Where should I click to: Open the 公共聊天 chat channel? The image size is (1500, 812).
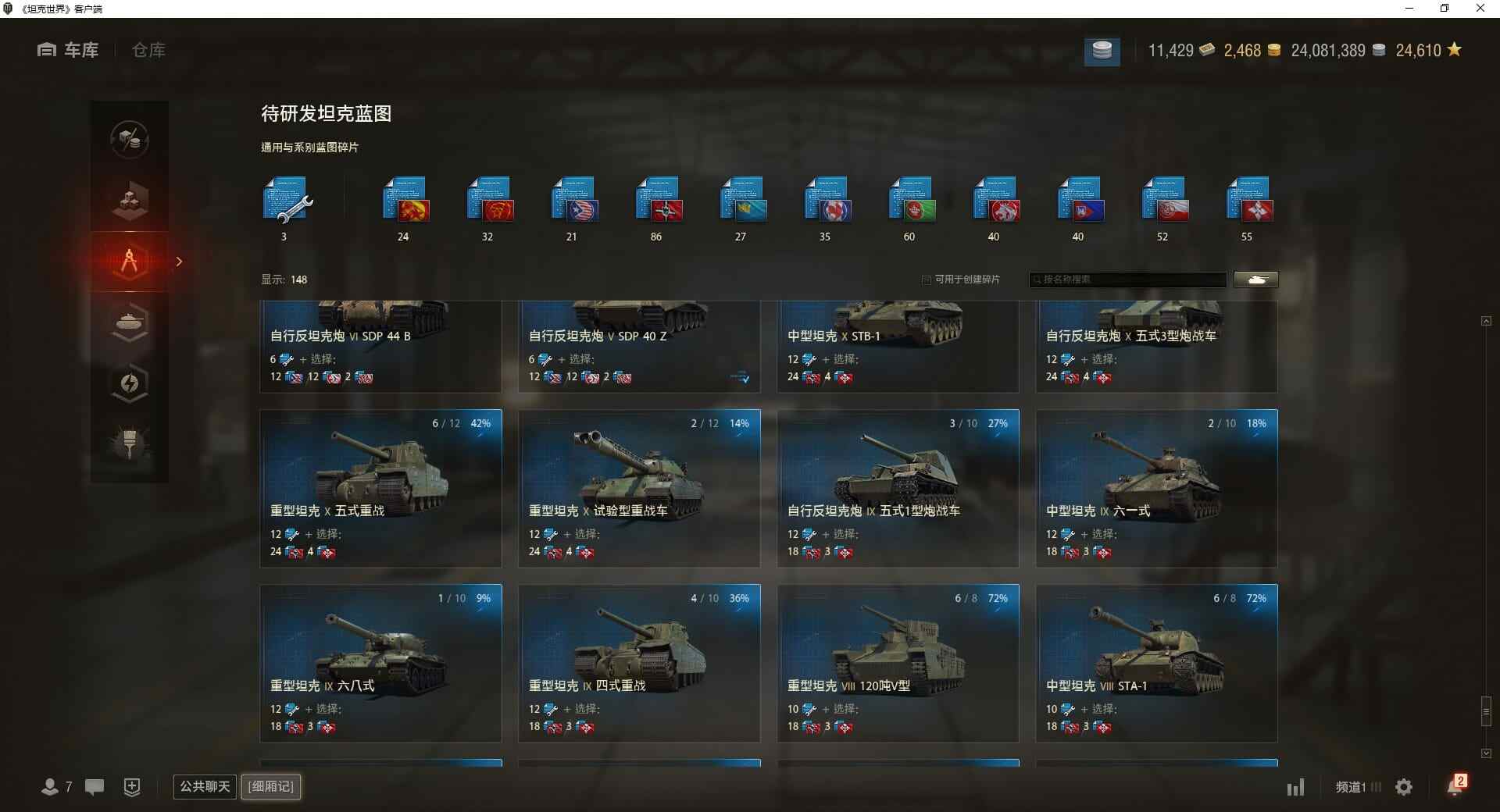point(205,786)
